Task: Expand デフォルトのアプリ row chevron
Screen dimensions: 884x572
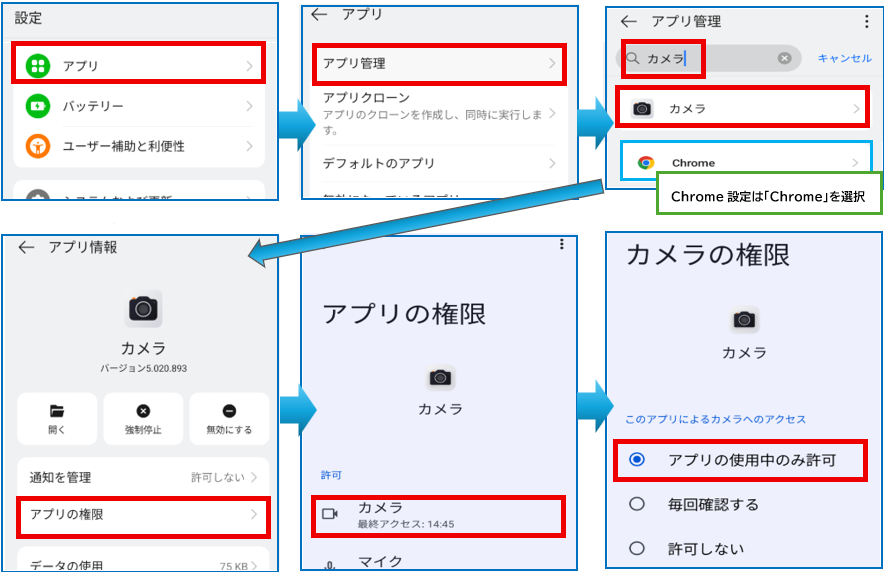Action: (552, 163)
